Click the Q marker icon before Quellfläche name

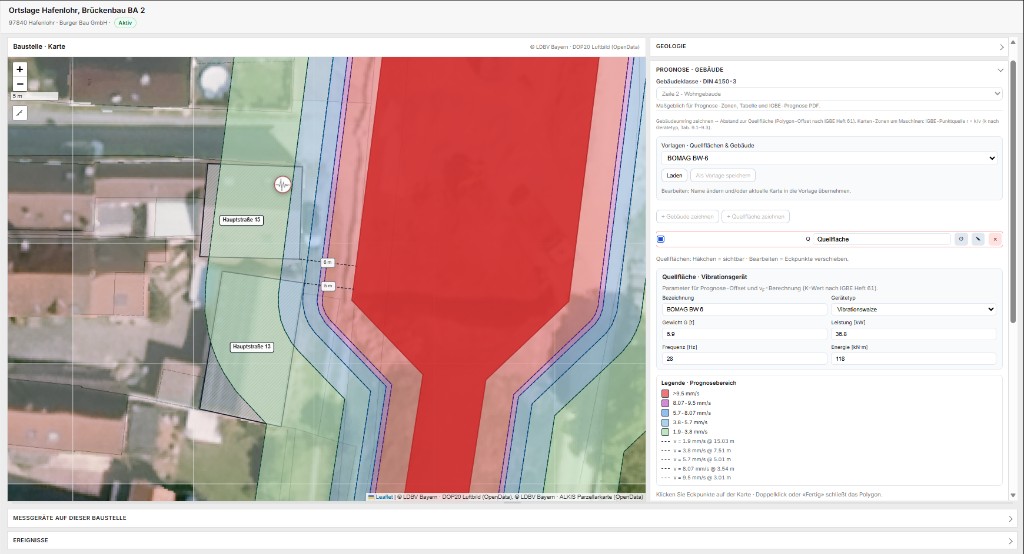tap(808, 239)
